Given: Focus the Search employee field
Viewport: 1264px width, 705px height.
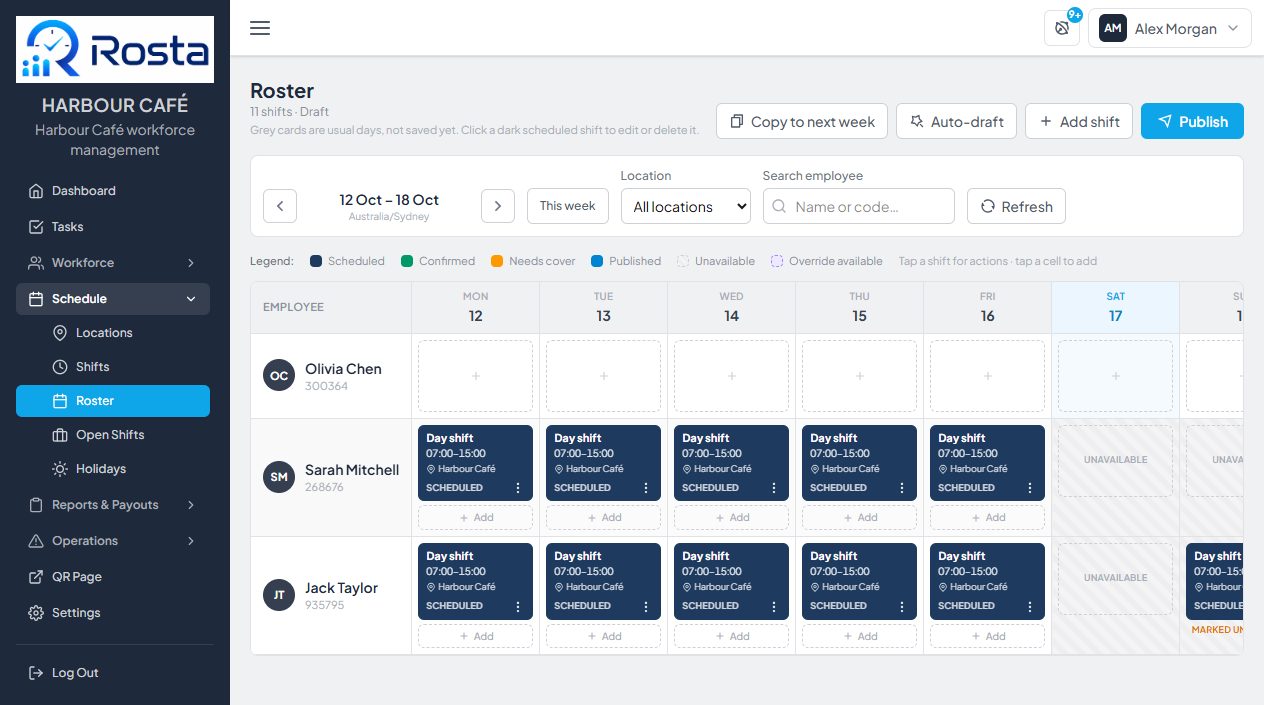Looking at the screenshot, I should coord(859,206).
